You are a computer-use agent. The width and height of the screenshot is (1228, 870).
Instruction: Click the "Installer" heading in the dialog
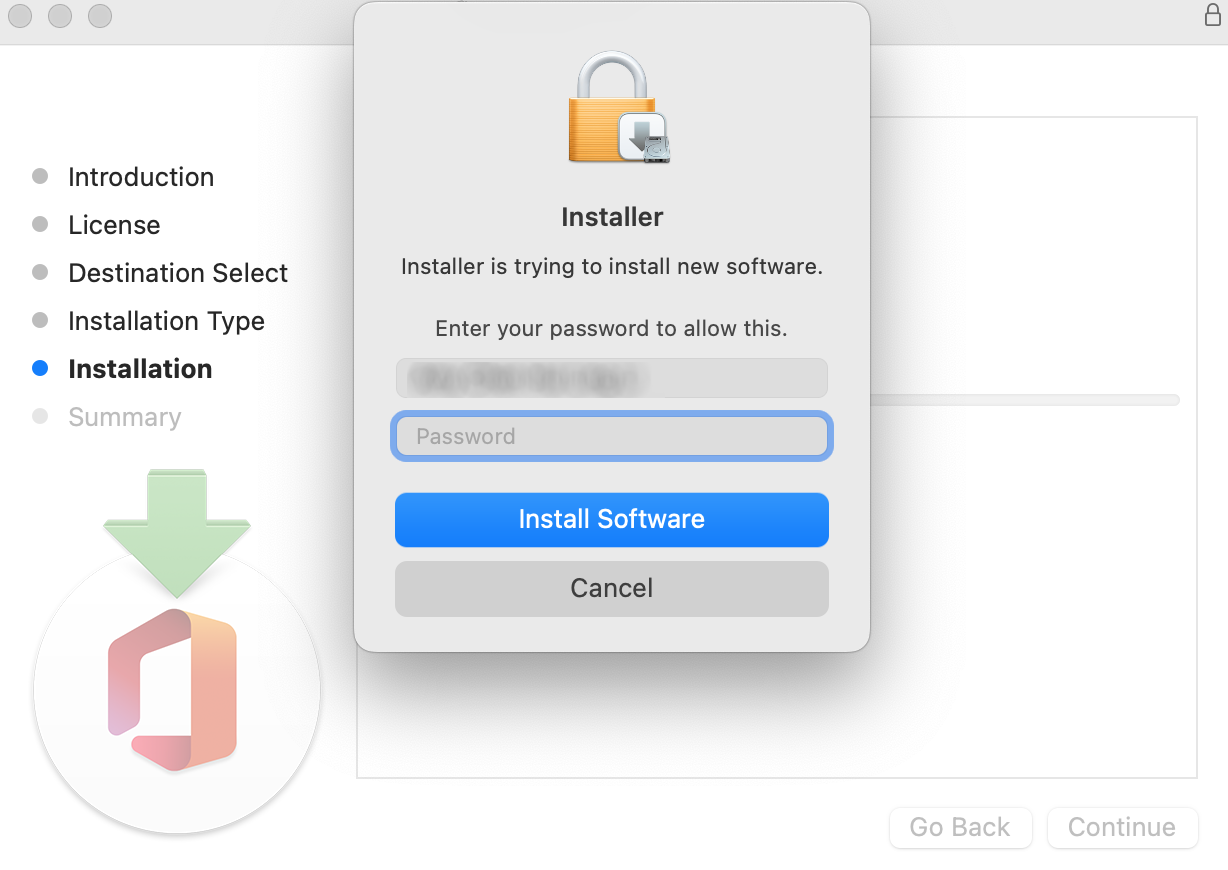pos(612,217)
